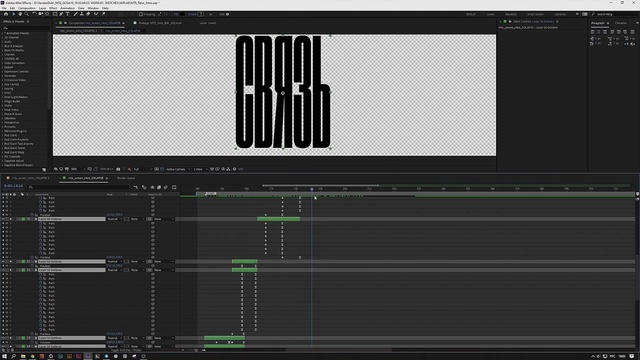Open File Explorer from the taskbar
The image size is (640, 360).
[x=23, y=356]
